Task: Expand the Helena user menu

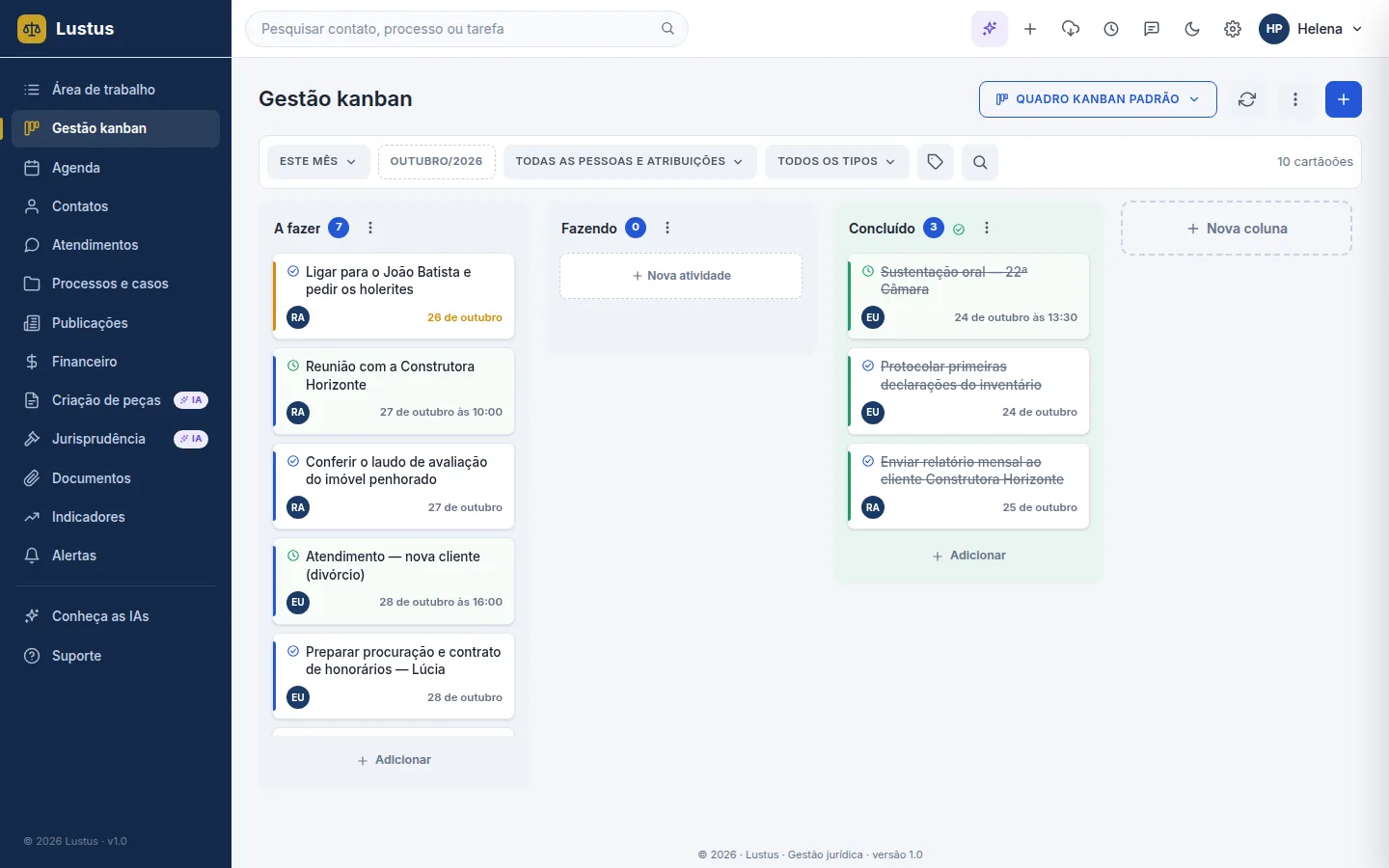Action: (x=1312, y=29)
